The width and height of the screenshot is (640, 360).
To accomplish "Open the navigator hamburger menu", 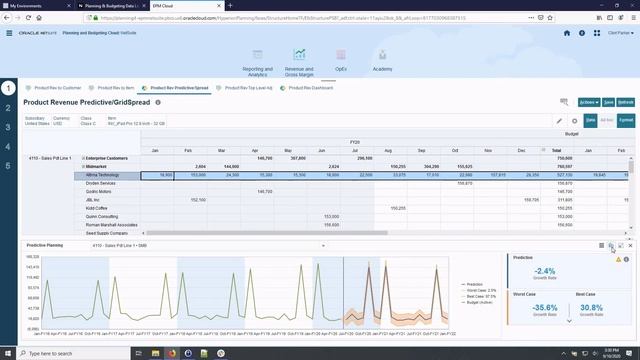I will (9, 33).
